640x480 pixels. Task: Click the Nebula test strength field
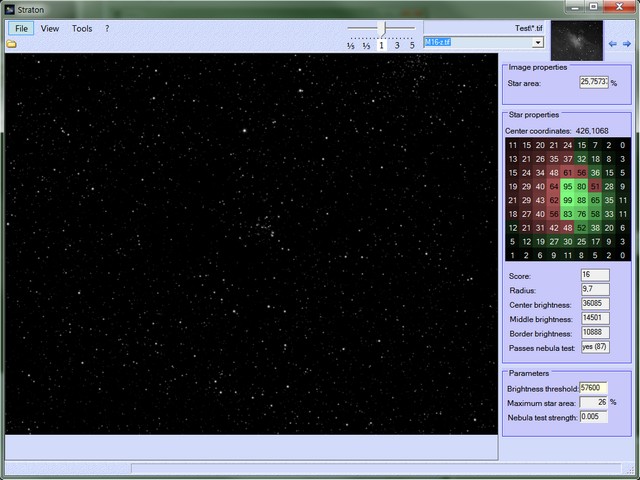point(593,416)
